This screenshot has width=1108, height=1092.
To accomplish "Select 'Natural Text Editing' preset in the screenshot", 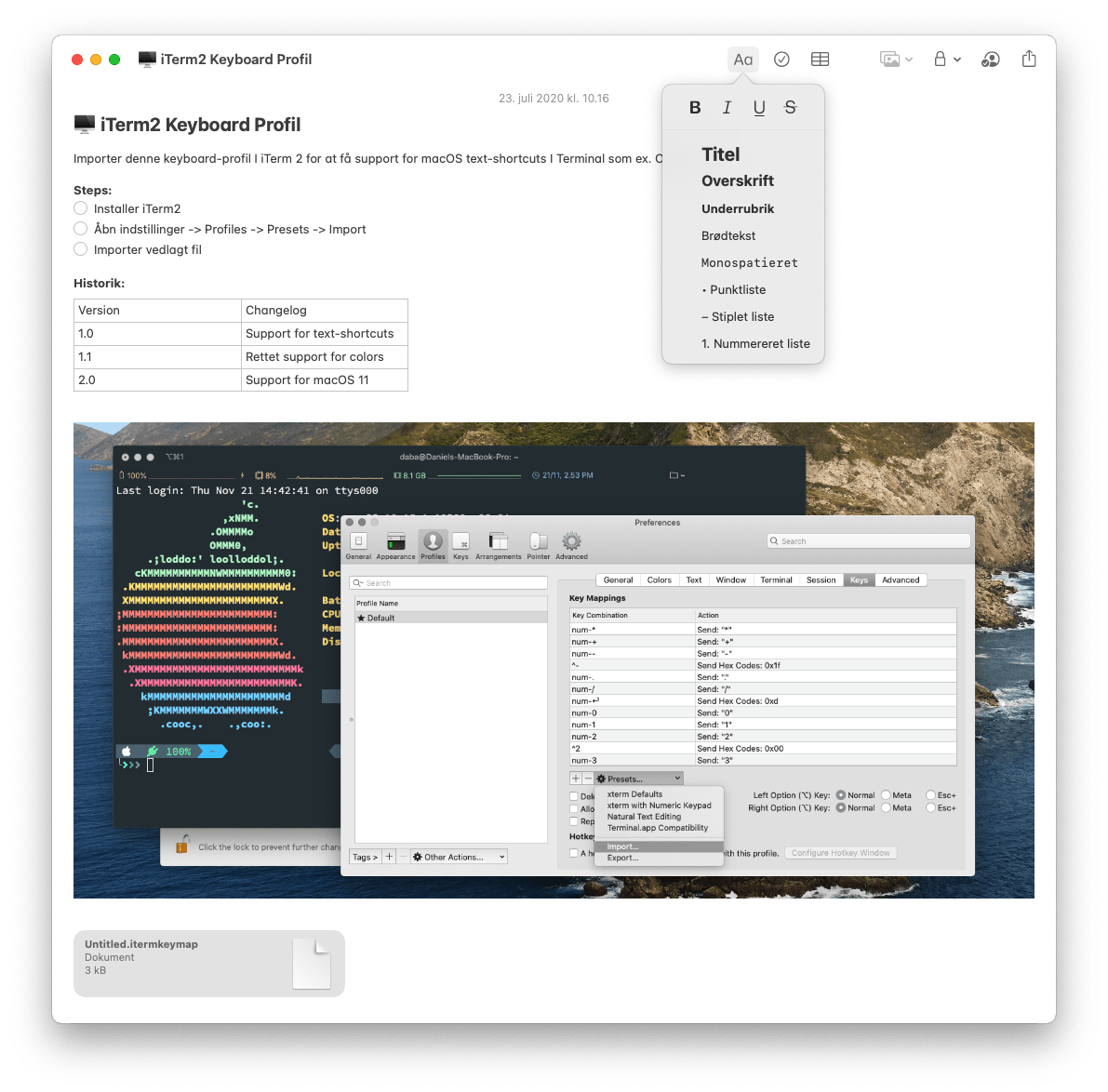I will pos(644,817).
